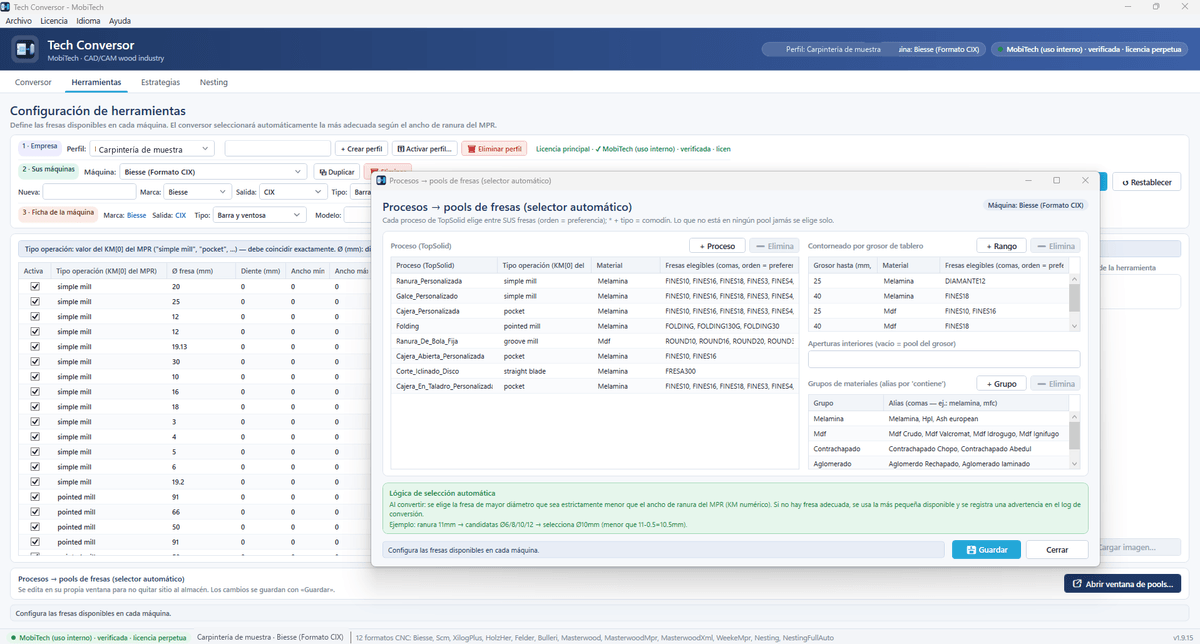Toggle Activa checkbox for the 19.2 mm fresa

click(35, 481)
